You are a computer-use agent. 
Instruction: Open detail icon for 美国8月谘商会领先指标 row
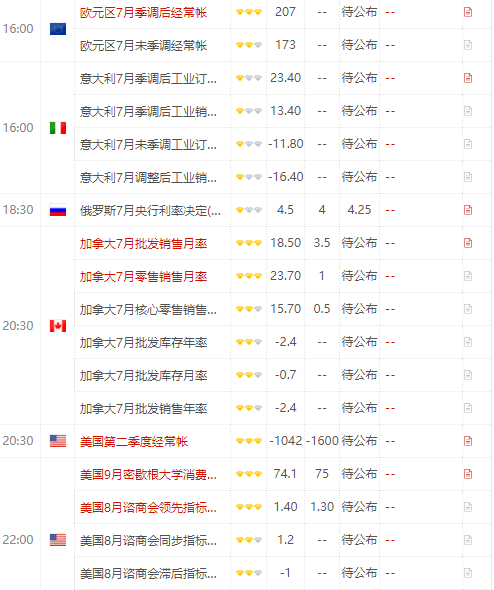pyautogui.click(x=468, y=507)
